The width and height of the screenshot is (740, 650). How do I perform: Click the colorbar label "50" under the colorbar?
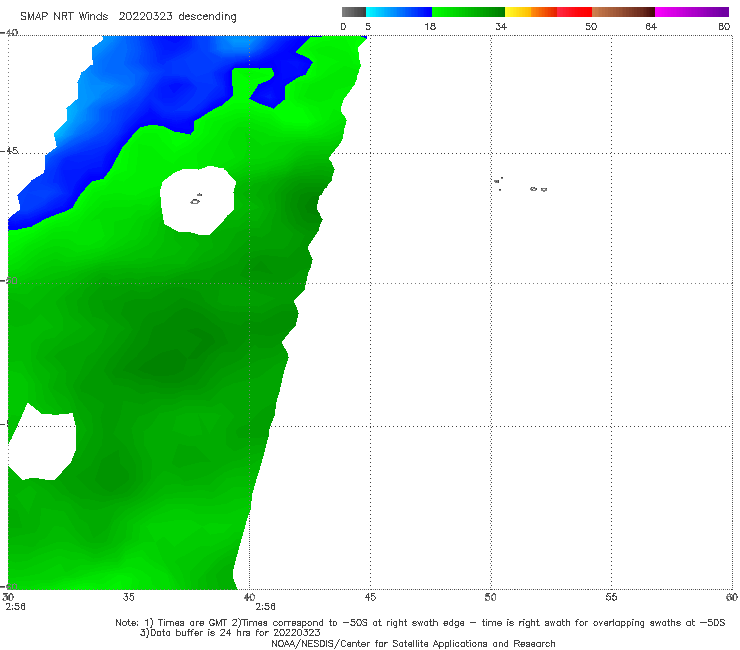(x=591, y=27)
